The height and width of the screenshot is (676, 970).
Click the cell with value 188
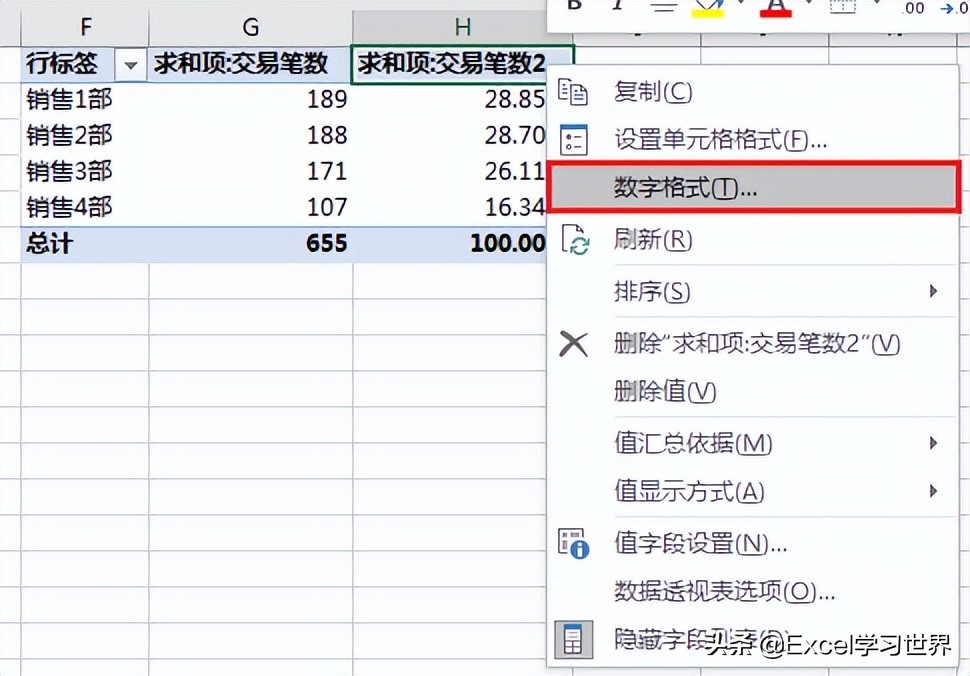pos(251,135)
